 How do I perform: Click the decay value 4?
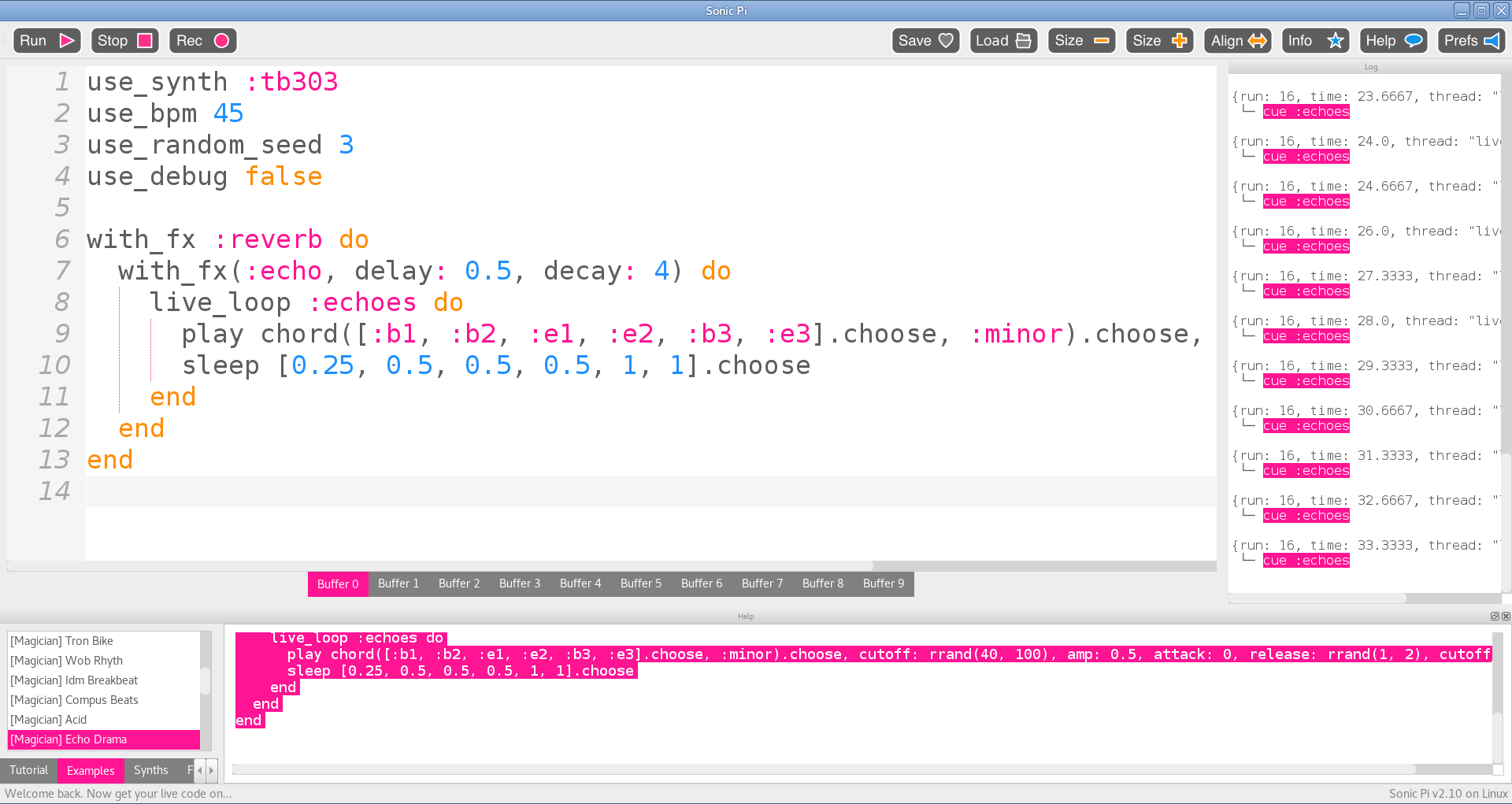point(661,271)
